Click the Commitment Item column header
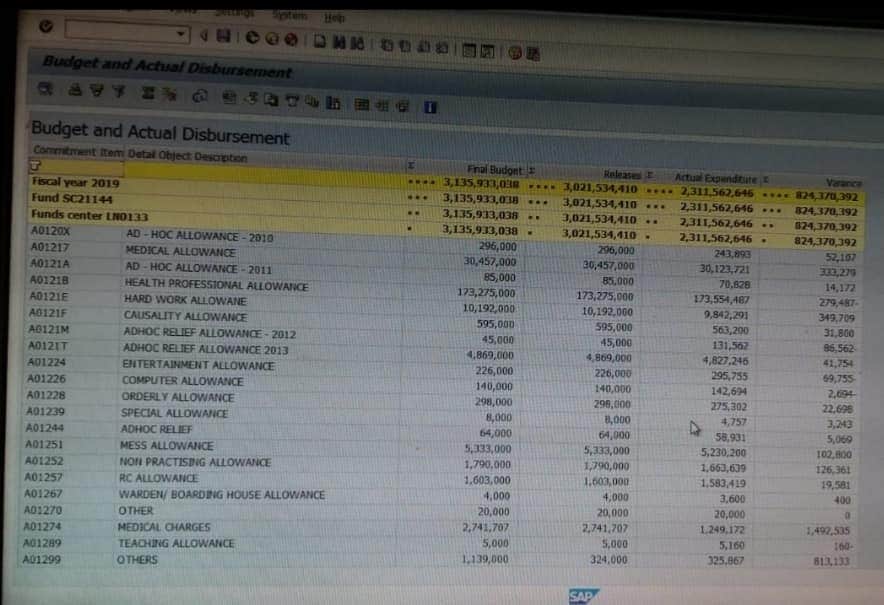884x605 pixels. point(78,151)
